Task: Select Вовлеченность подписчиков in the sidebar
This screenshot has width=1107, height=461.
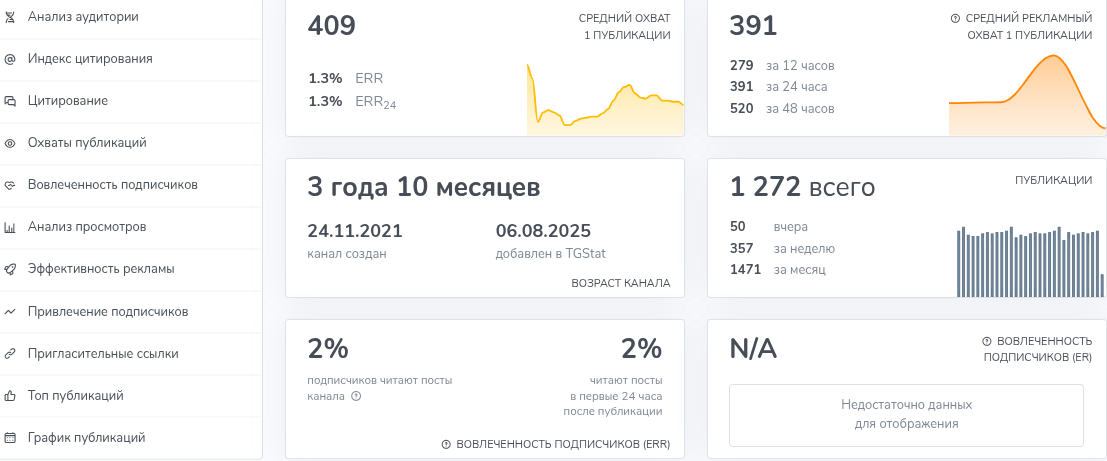Action: [131, 186]
